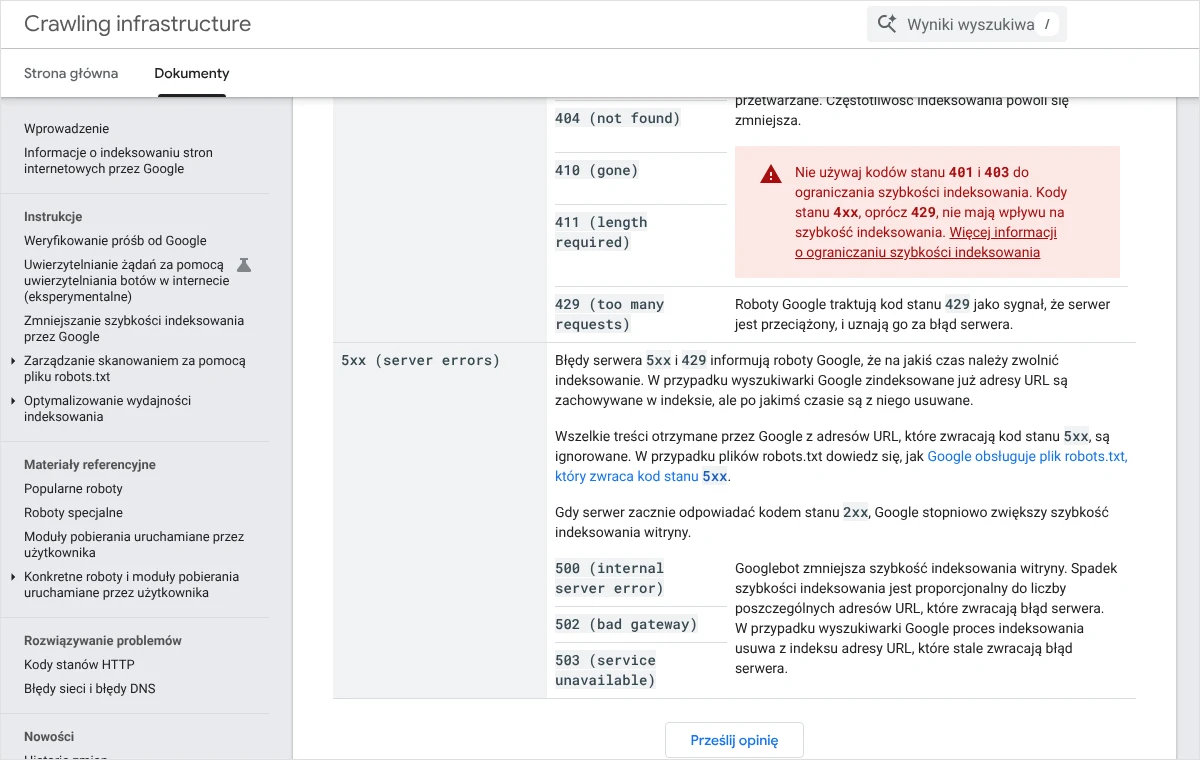Screen dimensions: 1200x760
Task: Click the 502 (bad gateway) cell
Action: pyautogui.click(x=626, y=624)
